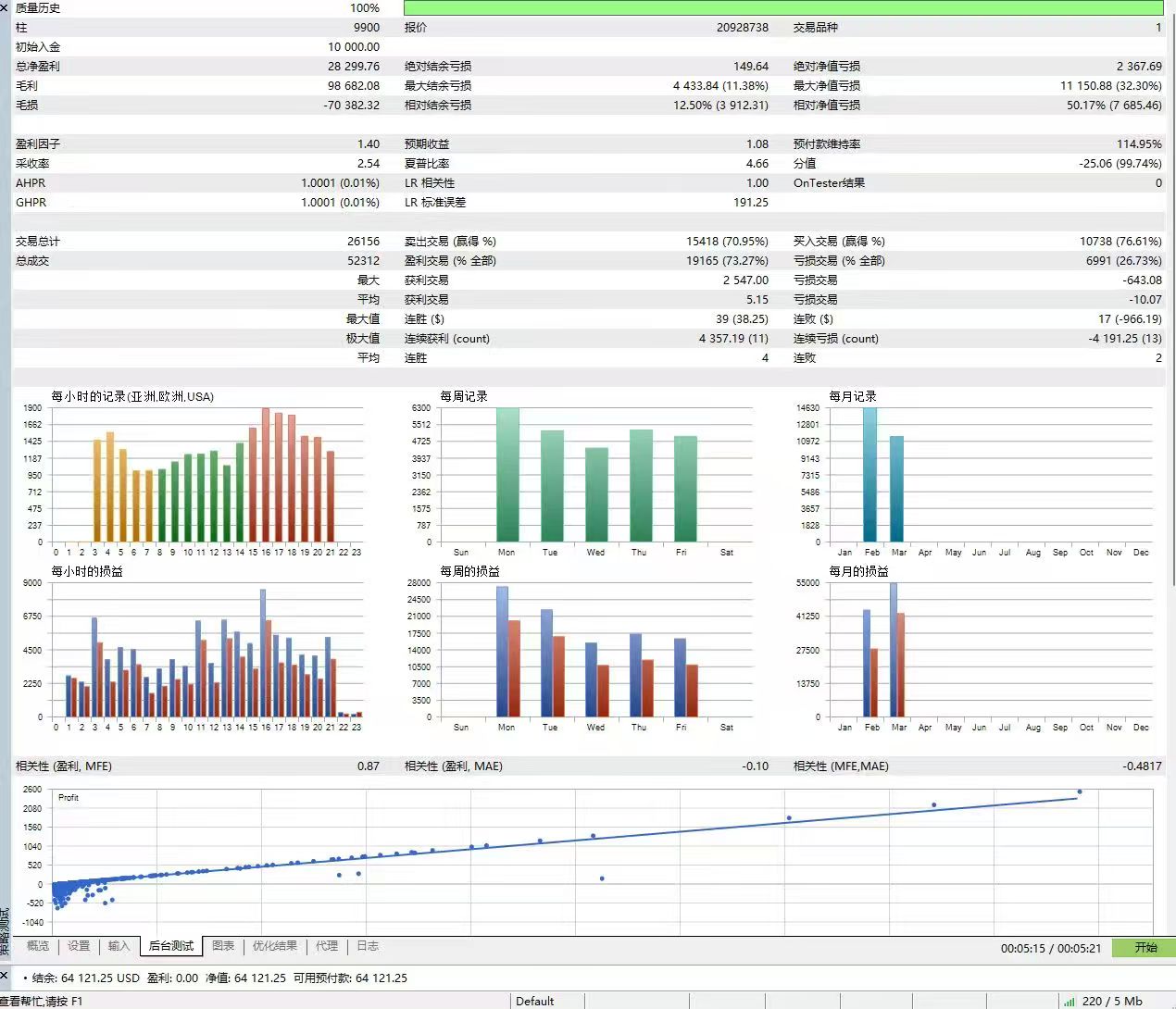
Task: Click the 每小时的记录 chart title
Action: point(132,396)
